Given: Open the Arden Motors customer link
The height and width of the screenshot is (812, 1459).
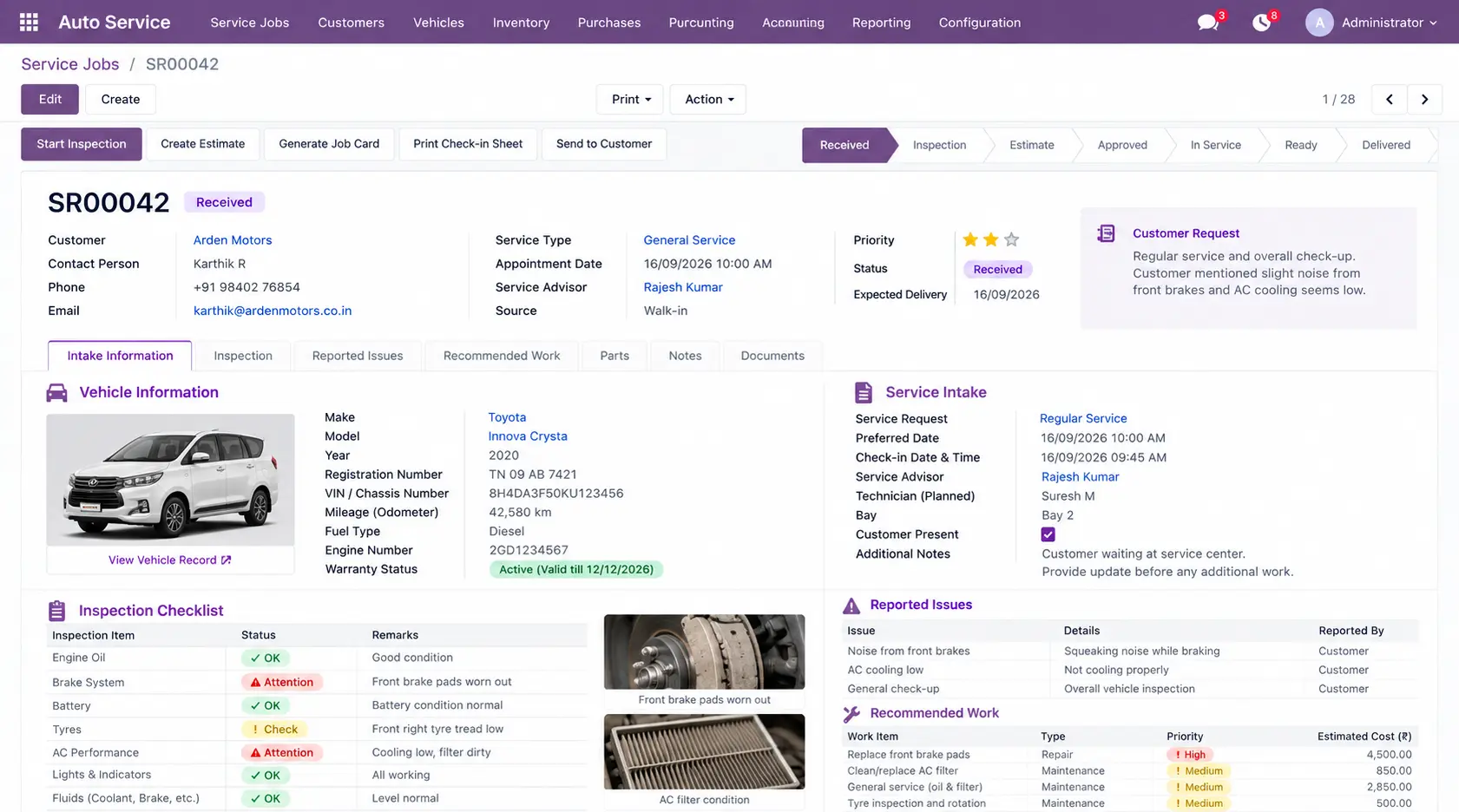Looking at the screenshot, I should click(233, 240).
